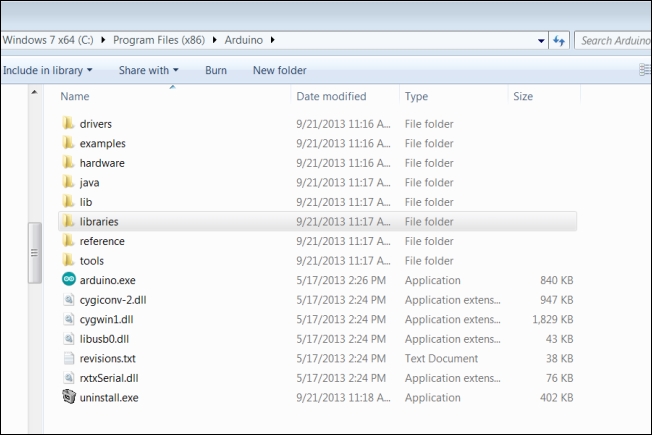Click the 76 KB size value
The width and height of the screenshot is (652, 435).
click(x=559, y=378)
